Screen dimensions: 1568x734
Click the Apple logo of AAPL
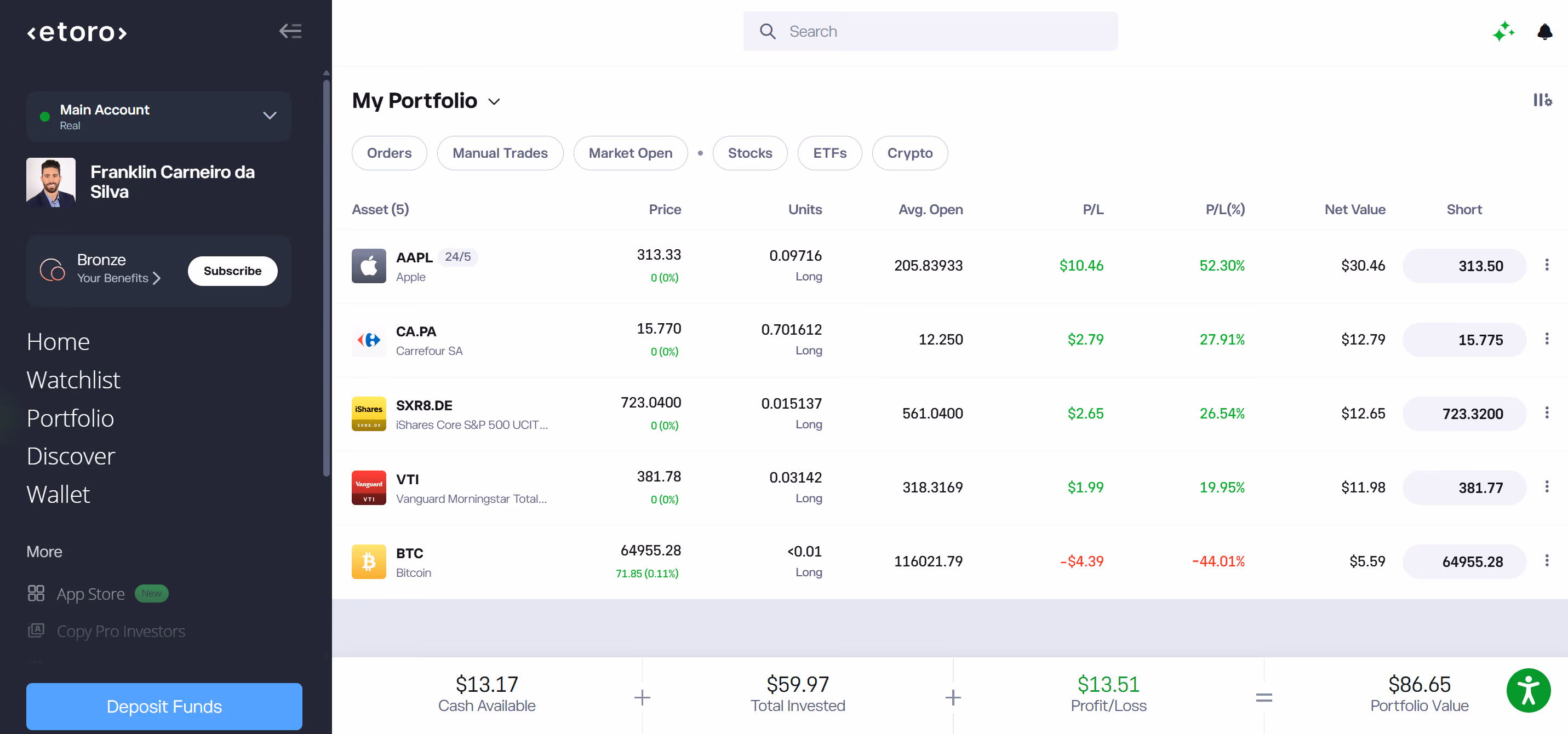tap(369, 266)
